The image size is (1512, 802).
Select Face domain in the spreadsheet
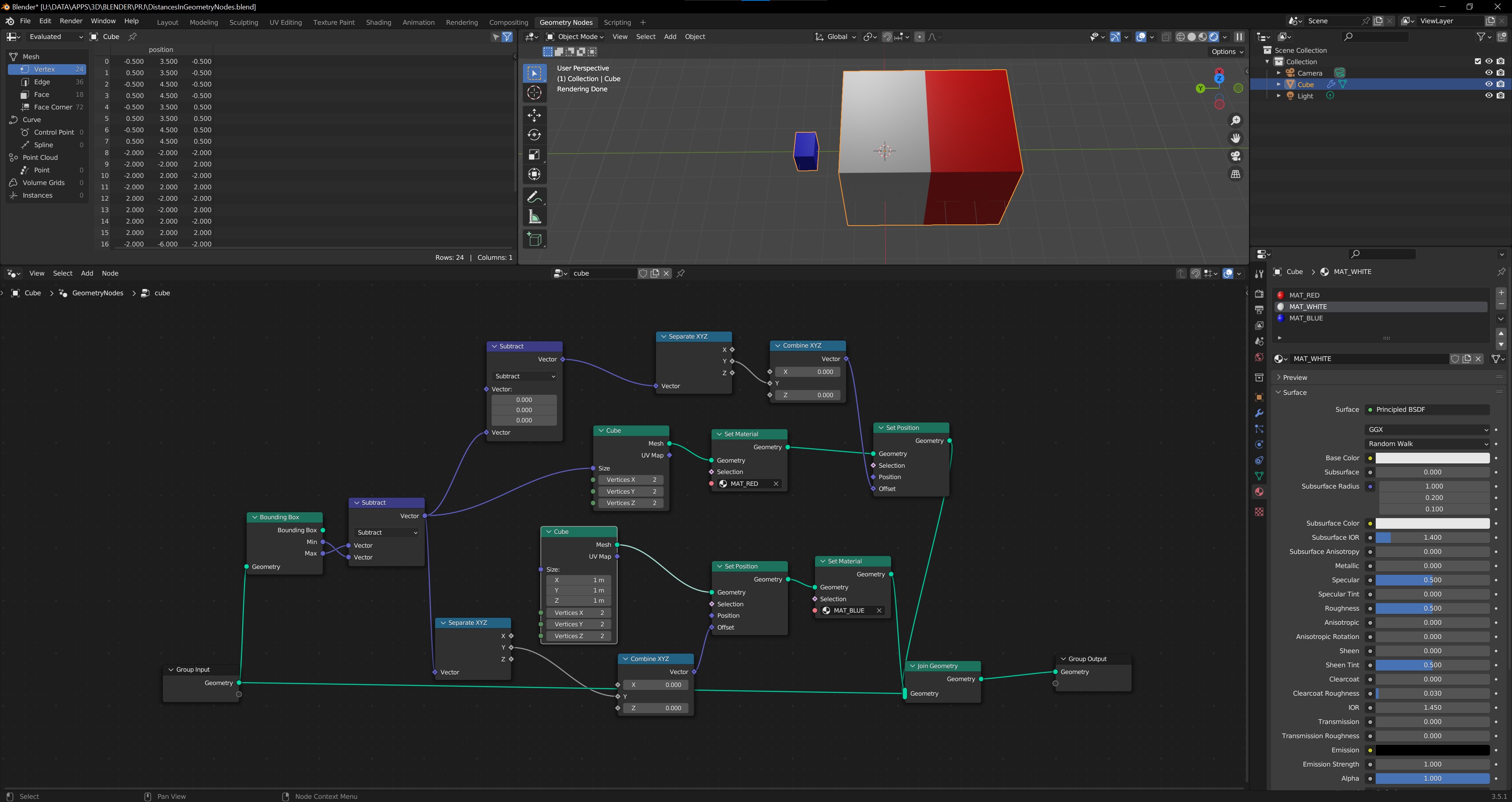click(x=47, y=94)
